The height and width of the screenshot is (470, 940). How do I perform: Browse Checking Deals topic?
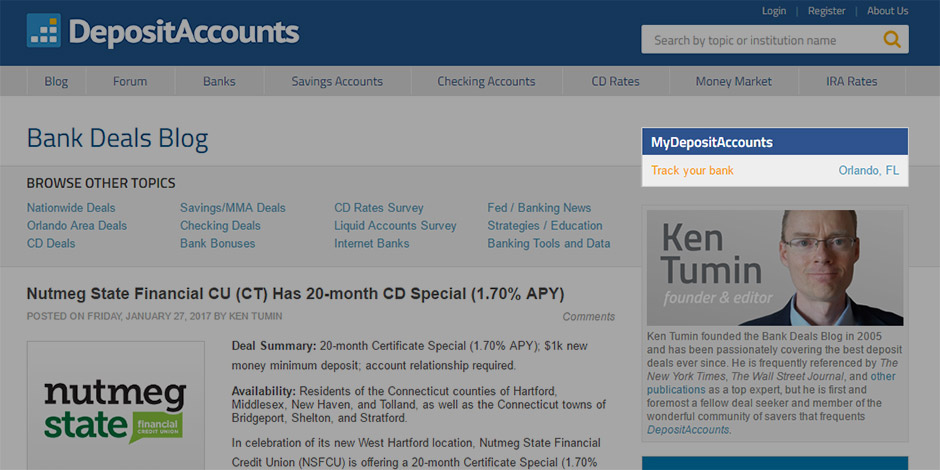220,226
